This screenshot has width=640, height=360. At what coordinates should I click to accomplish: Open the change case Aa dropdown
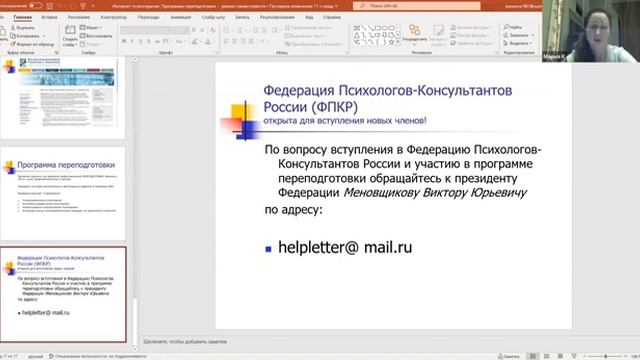point(180,41)
